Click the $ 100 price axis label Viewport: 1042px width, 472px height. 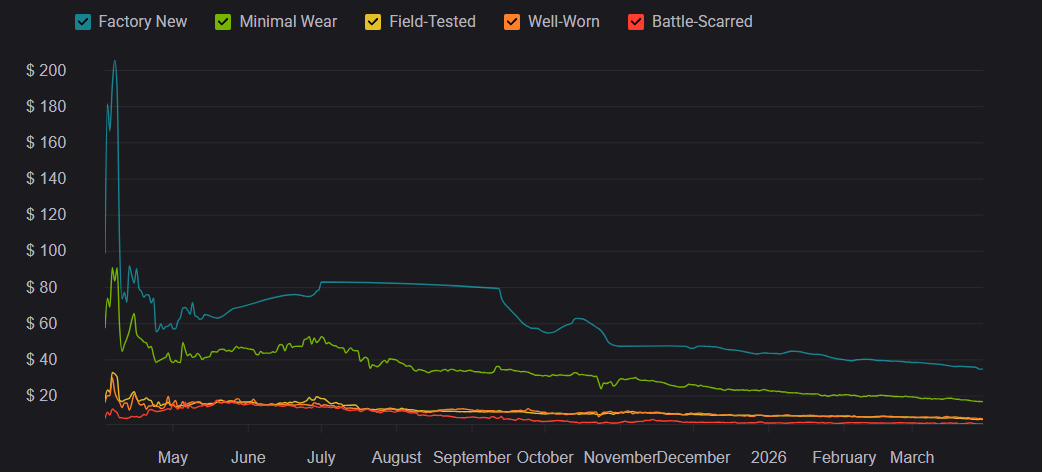point(47,251)
